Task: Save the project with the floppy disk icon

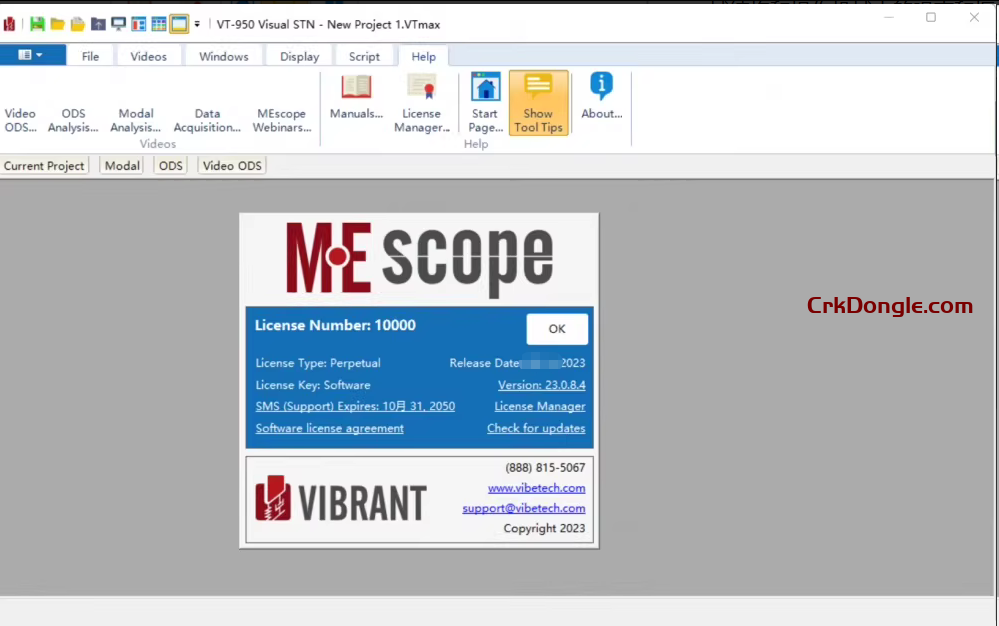Action: pos(38,23)
